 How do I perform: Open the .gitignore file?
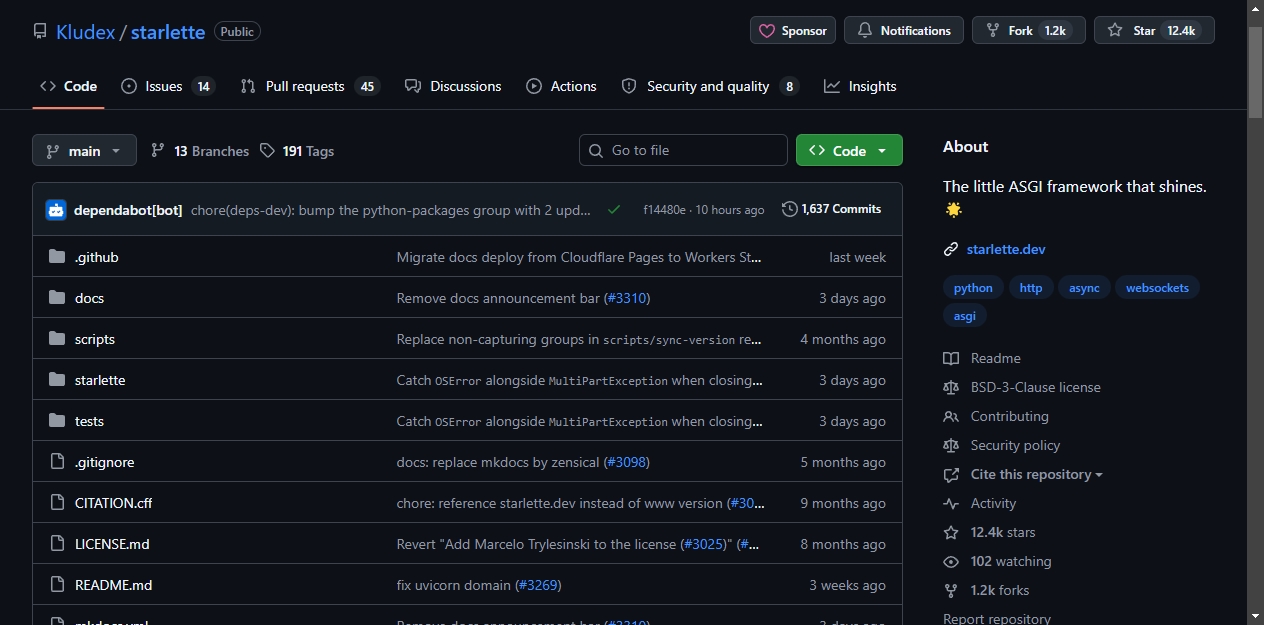click(x=104, y=462)
